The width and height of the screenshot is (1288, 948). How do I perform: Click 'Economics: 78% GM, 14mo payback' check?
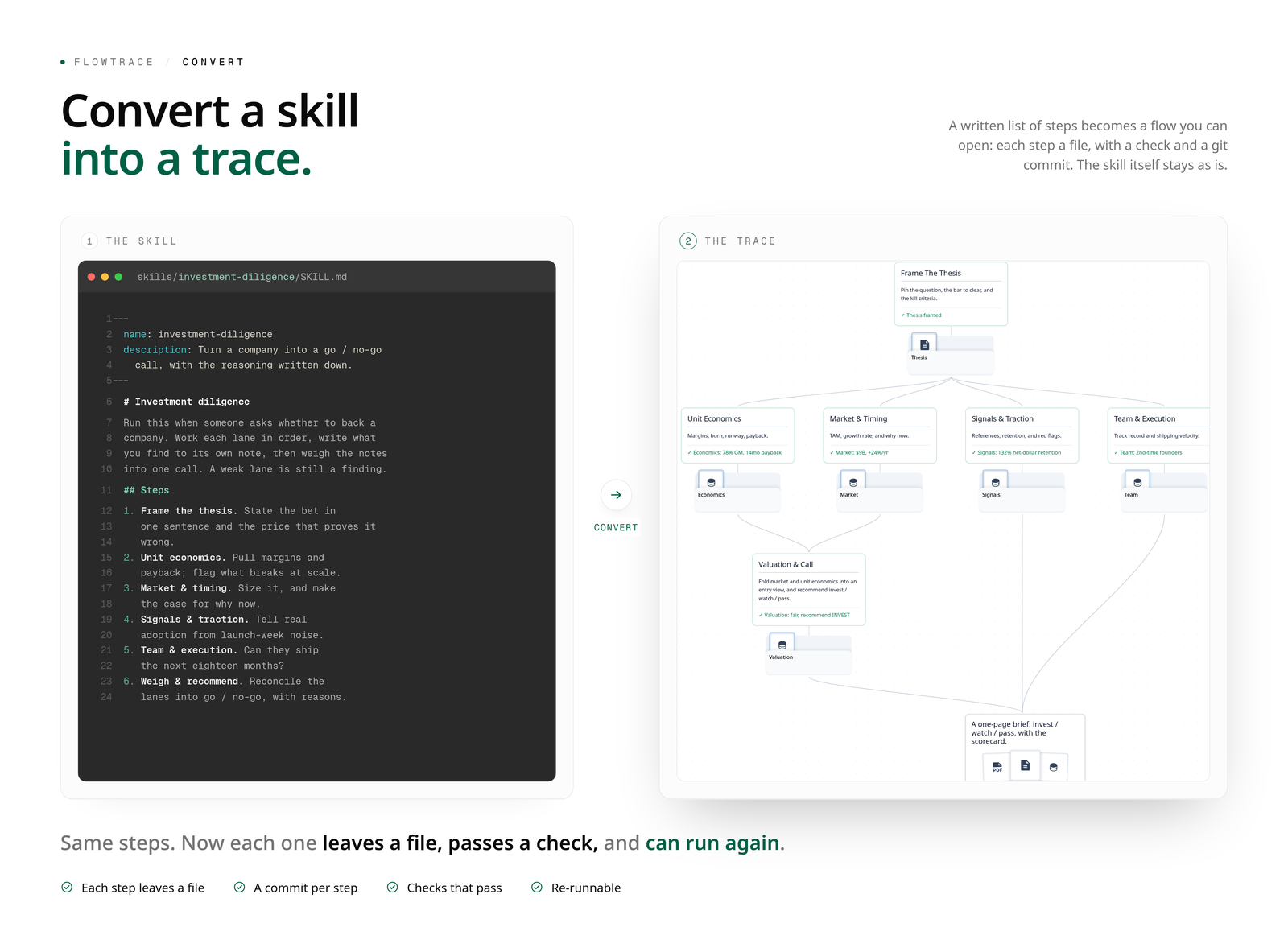pos(734,452)
